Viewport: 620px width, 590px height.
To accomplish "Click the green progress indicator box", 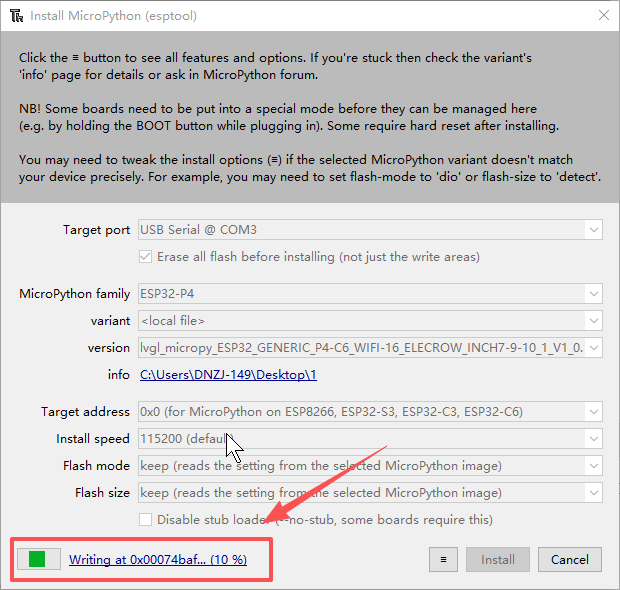I will (39, 559).
